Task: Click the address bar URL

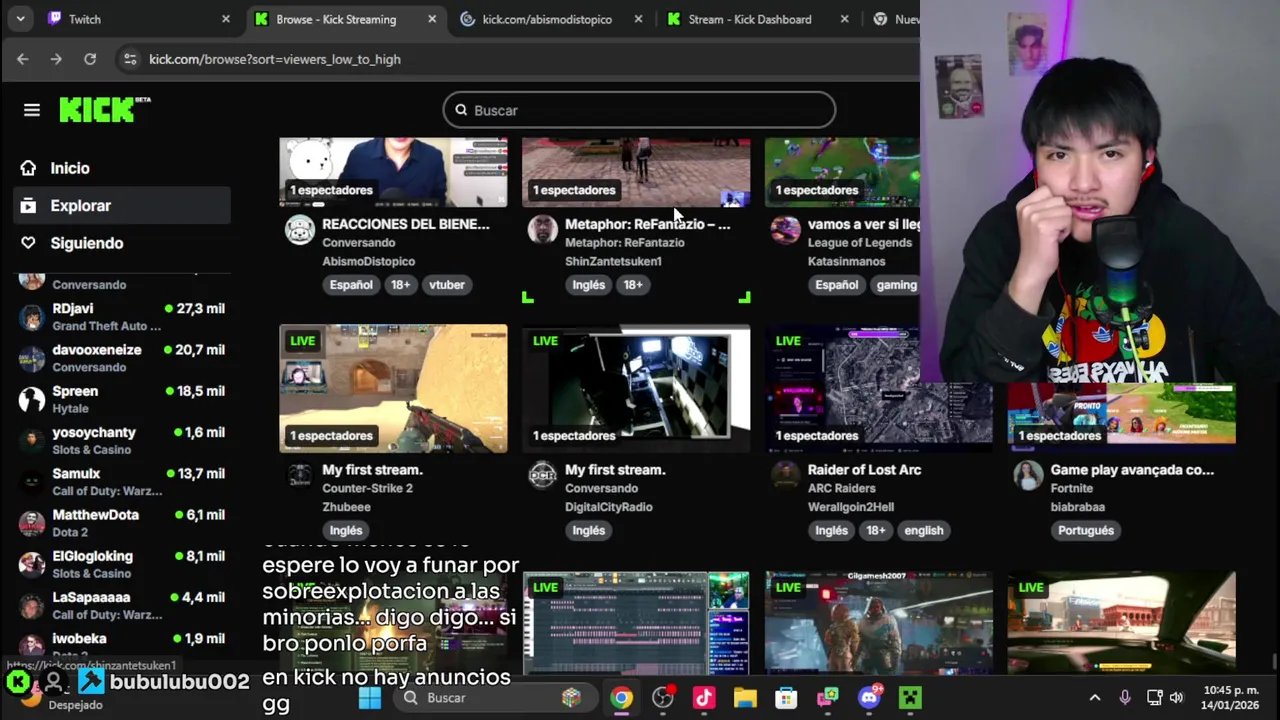Action: [275, 59]
